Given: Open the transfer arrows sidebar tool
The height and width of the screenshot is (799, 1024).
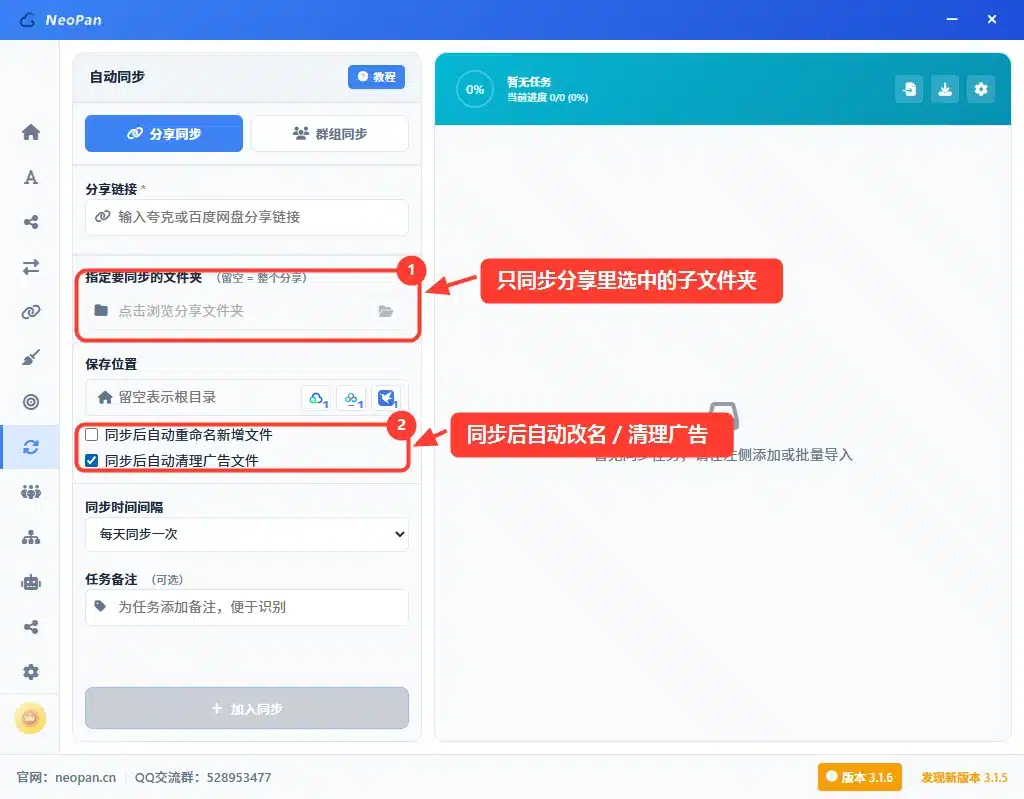Looking at the screenshot, I should point(31,267).
